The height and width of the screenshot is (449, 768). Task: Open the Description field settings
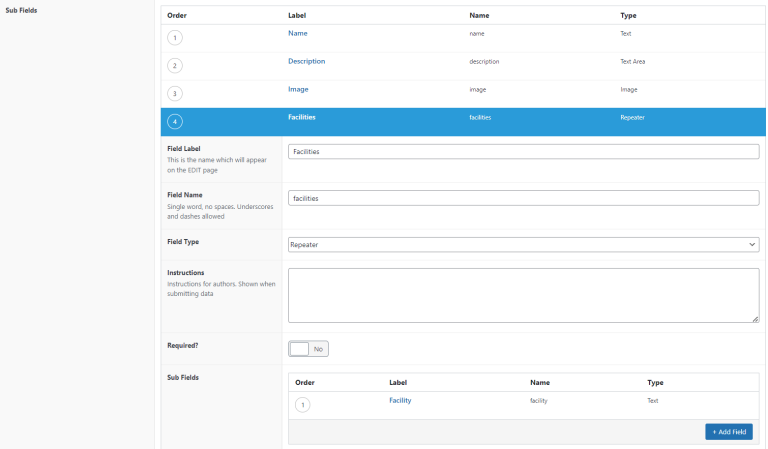coord(306,61)
